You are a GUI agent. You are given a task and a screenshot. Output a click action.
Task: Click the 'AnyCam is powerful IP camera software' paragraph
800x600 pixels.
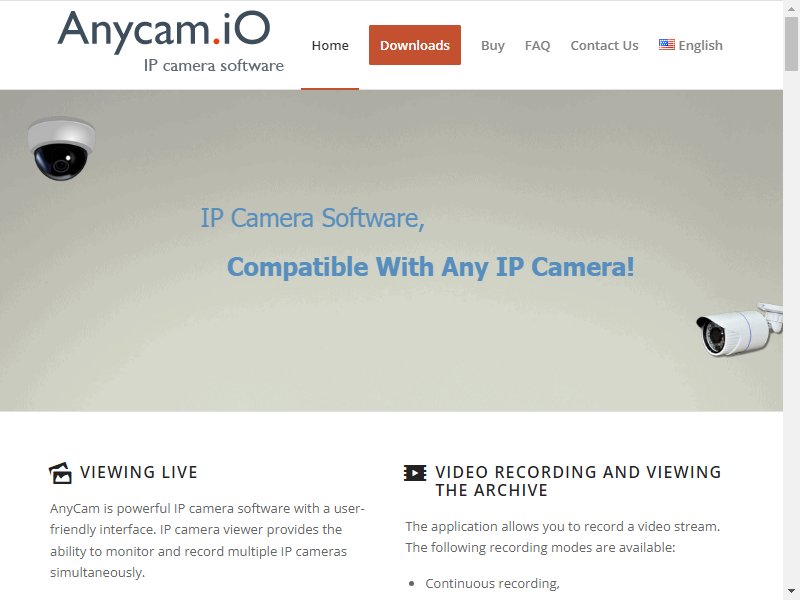(207, 540)
